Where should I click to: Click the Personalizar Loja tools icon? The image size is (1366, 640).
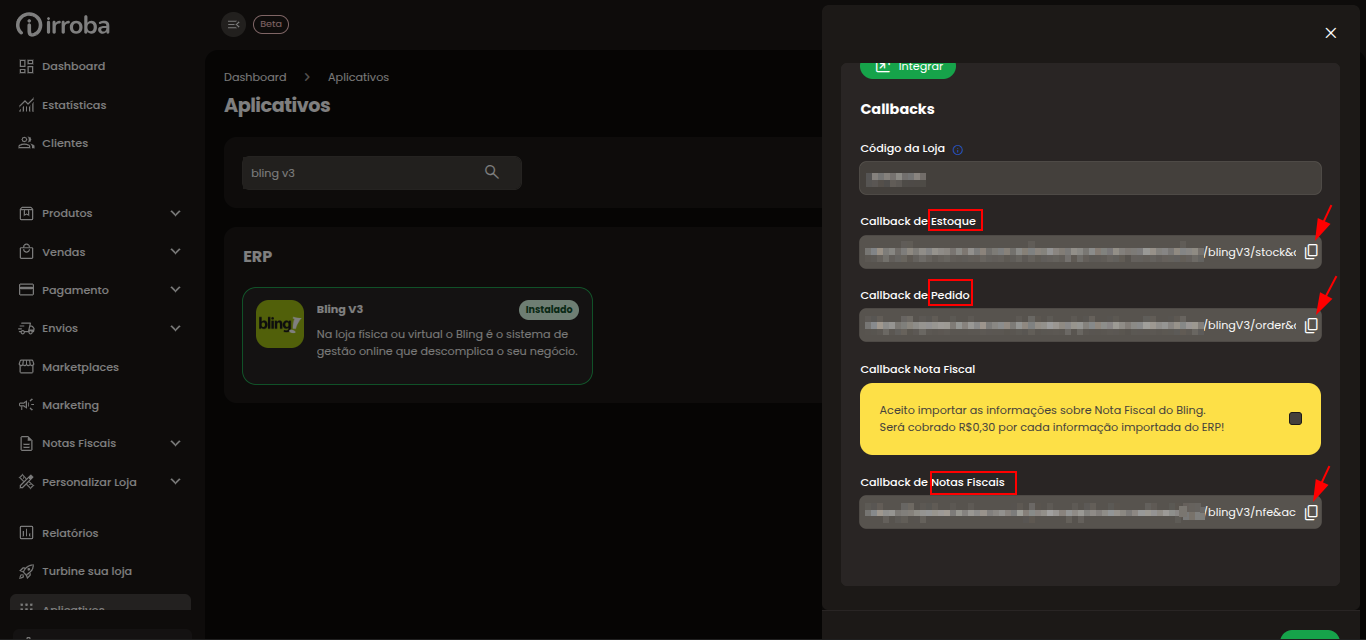pyautogui.click(x=27, y=482)
